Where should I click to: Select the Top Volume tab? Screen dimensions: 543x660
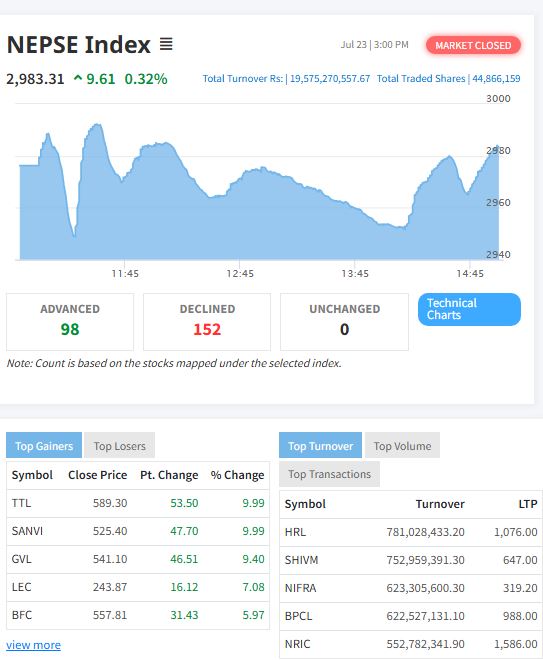coord(402,445)
